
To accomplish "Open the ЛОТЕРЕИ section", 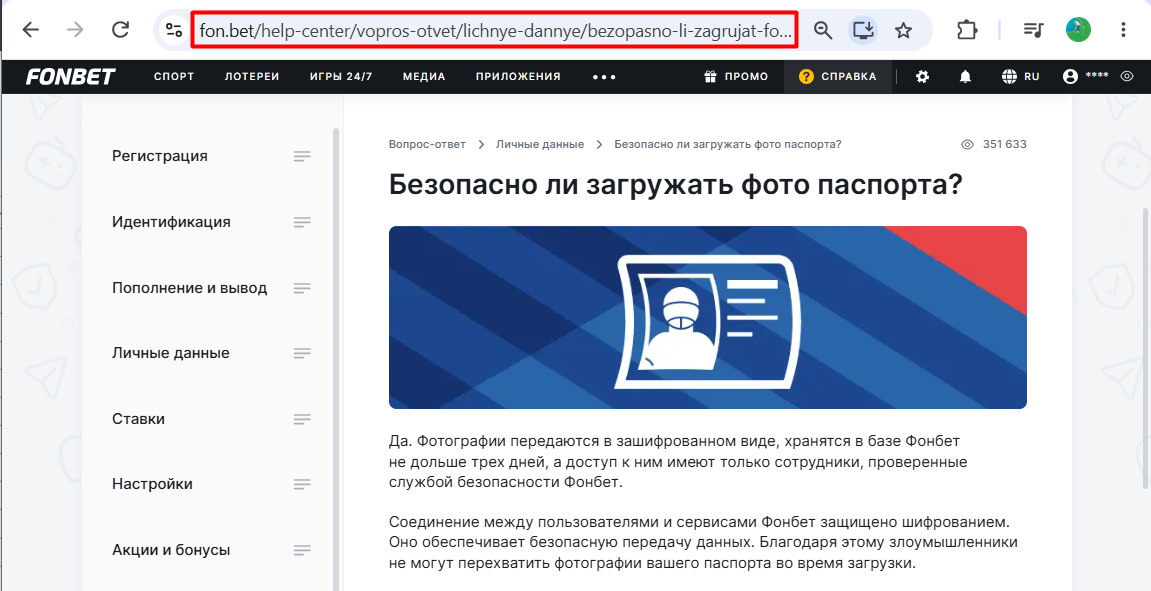I will click(x=252, y=76).
